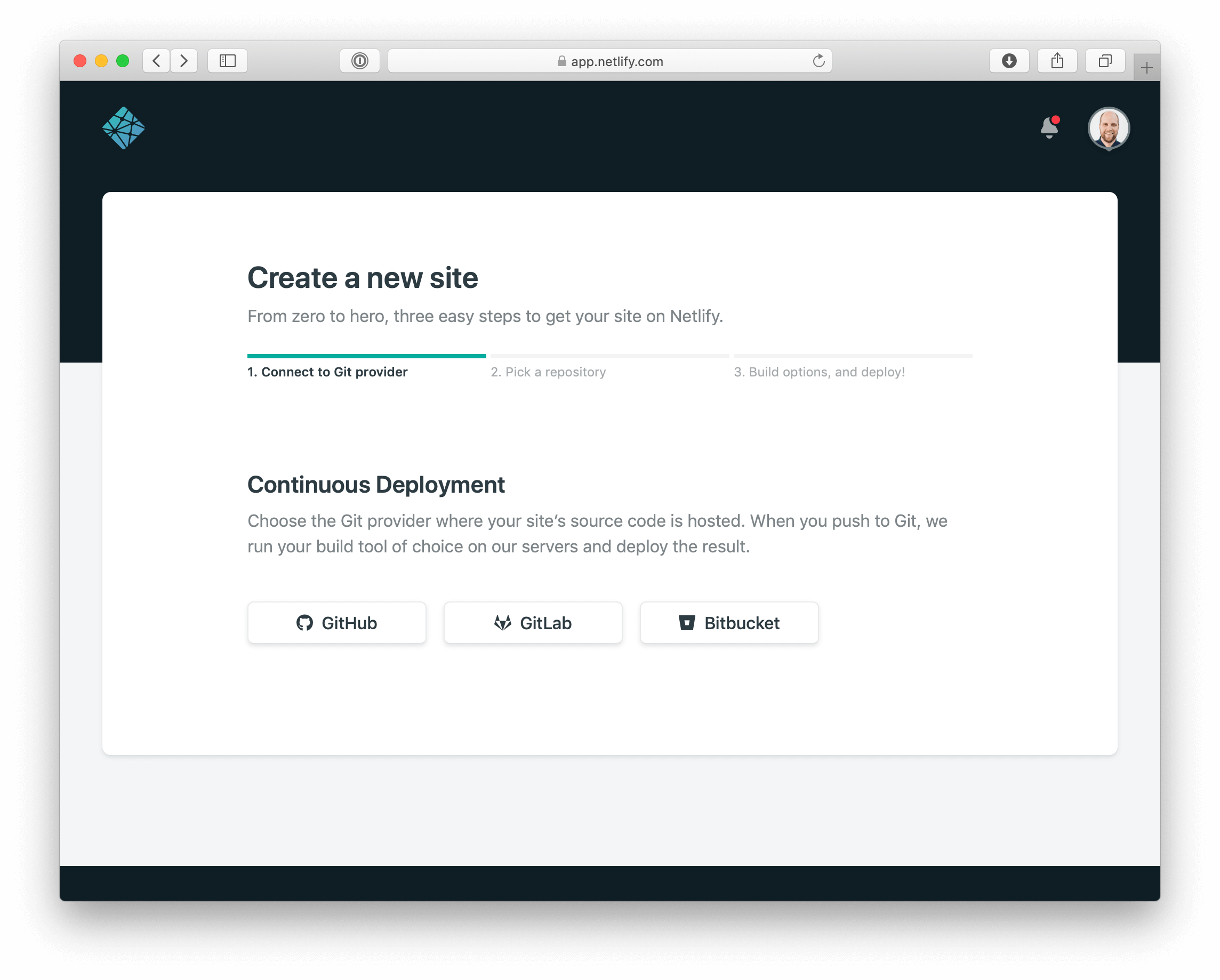
Task: Click the "Choose the Git provider" description paragraph
Action: 598,533
